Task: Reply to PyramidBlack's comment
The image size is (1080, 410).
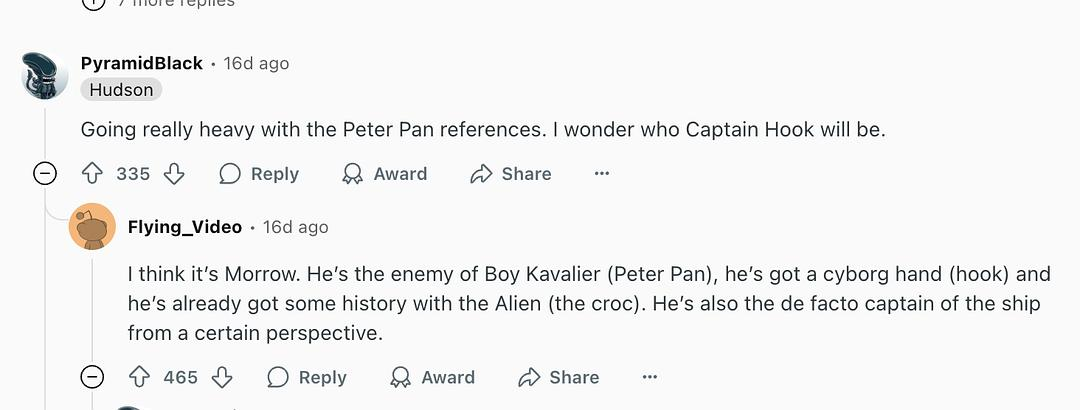Action: pos(259,174)
